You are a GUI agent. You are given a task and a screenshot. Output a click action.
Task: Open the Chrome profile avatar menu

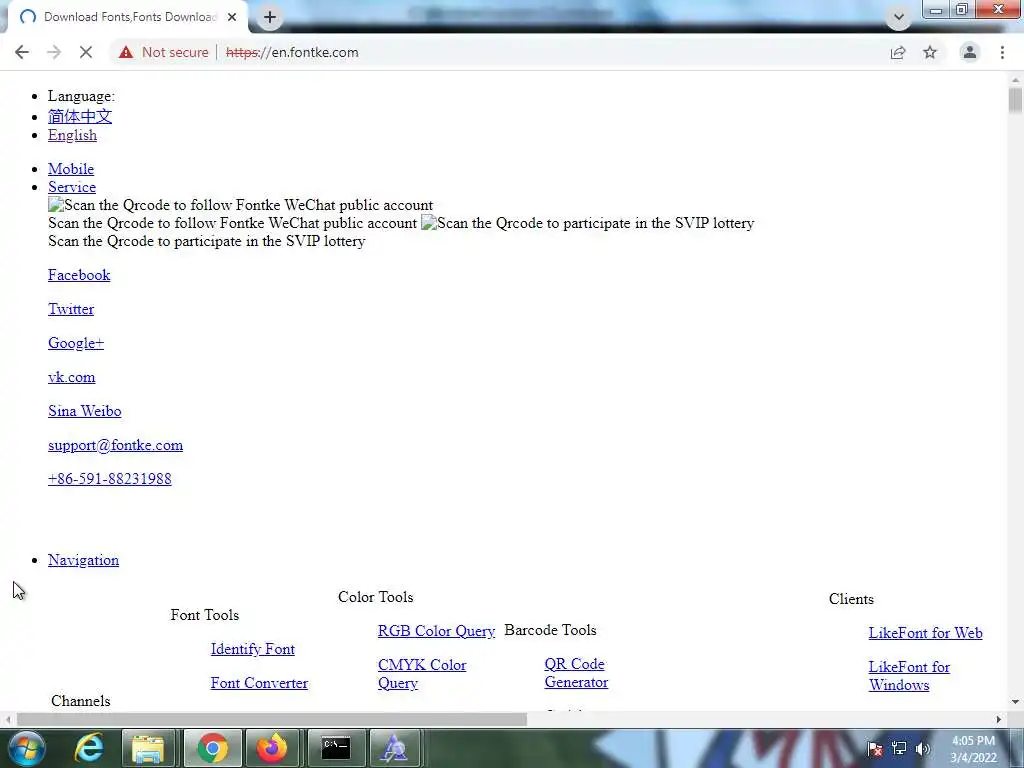(x=970, y=52)
